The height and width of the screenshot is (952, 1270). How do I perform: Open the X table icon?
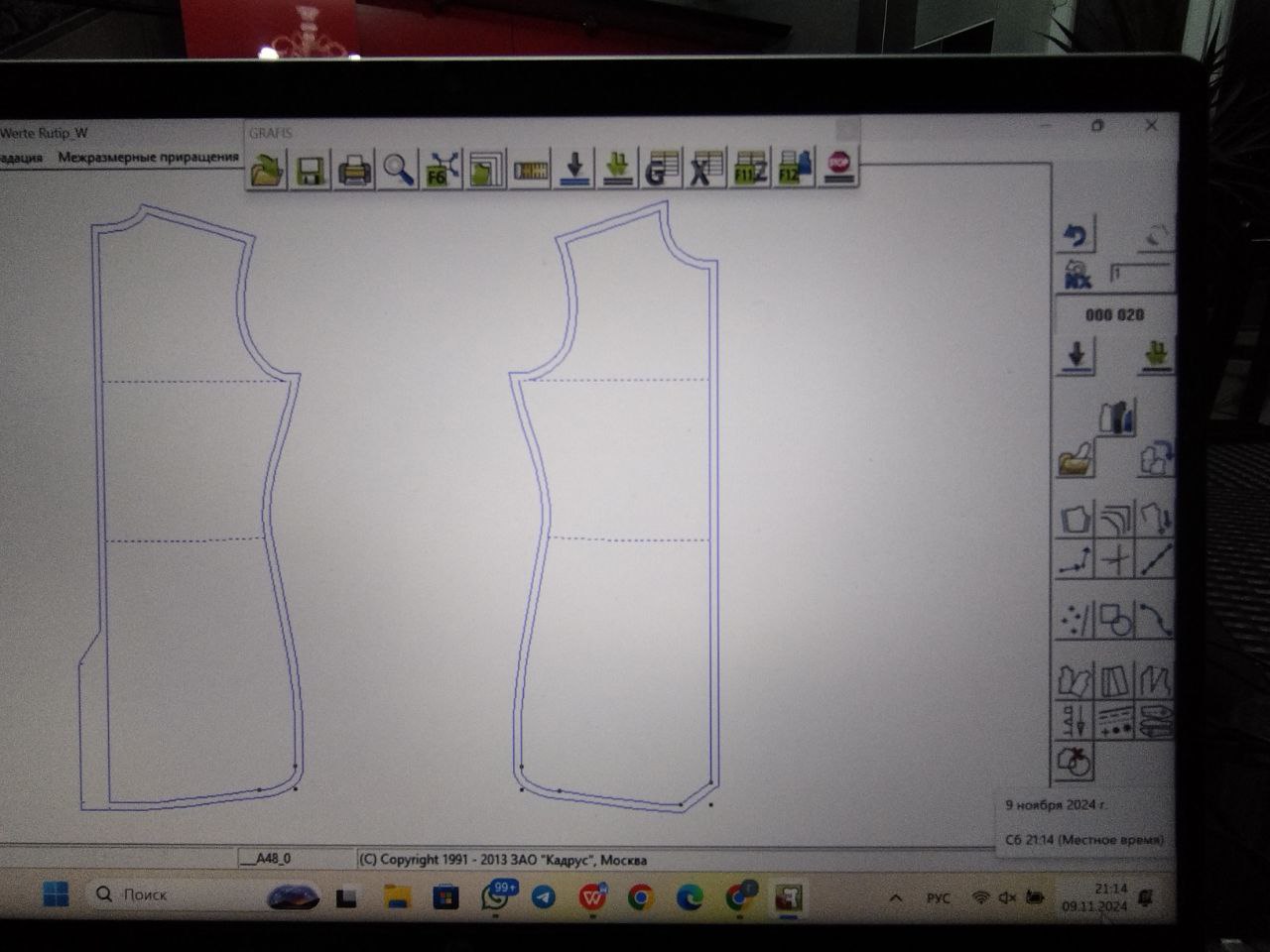[705, 168]
